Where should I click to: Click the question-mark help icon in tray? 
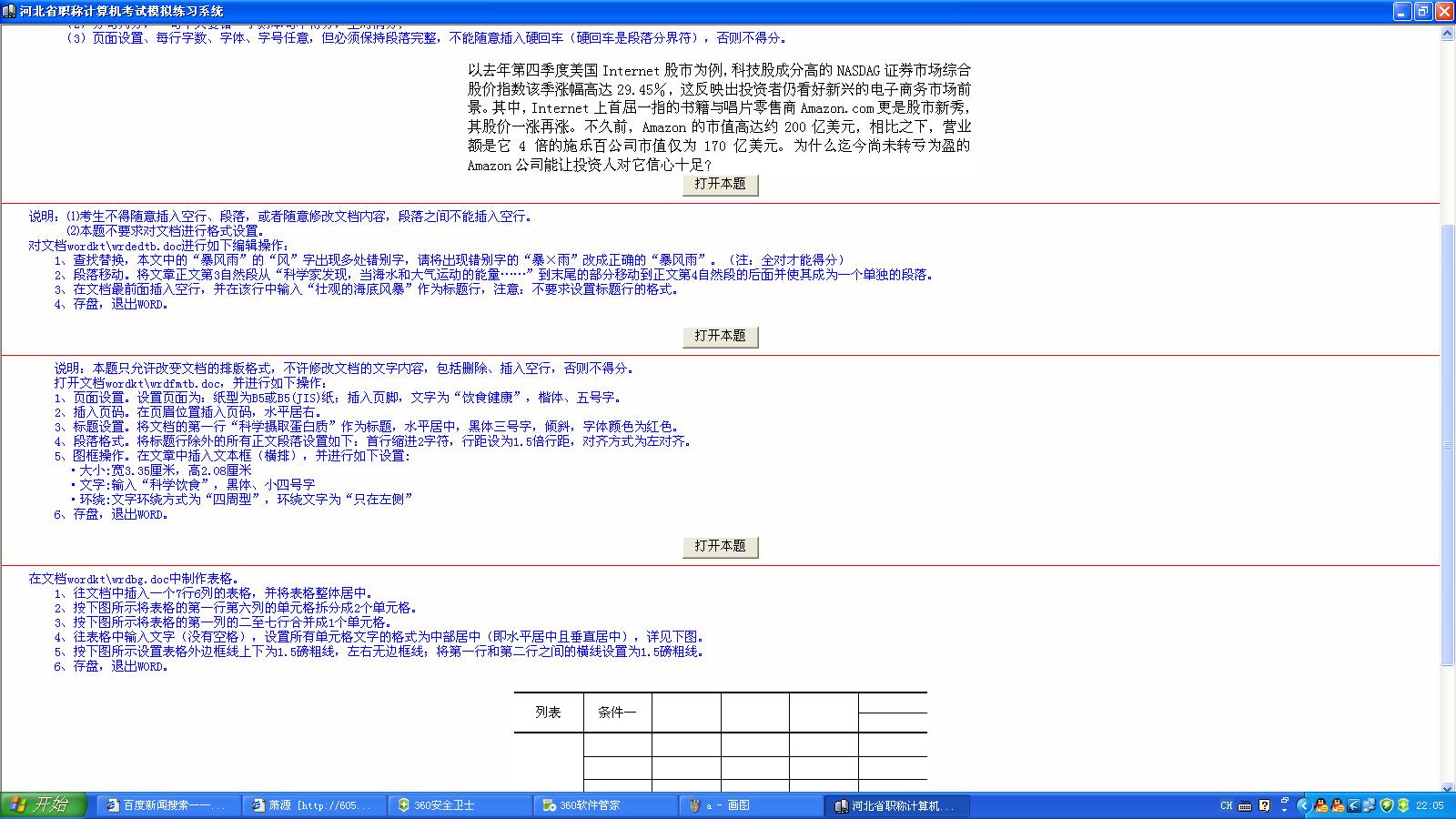click(1265, 806)
